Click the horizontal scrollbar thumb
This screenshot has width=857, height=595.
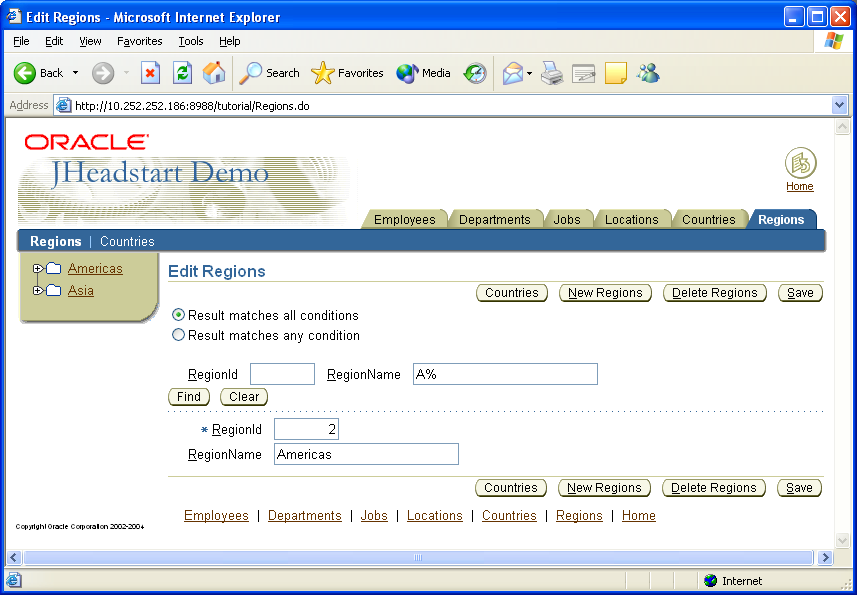[x=418, y=558]
